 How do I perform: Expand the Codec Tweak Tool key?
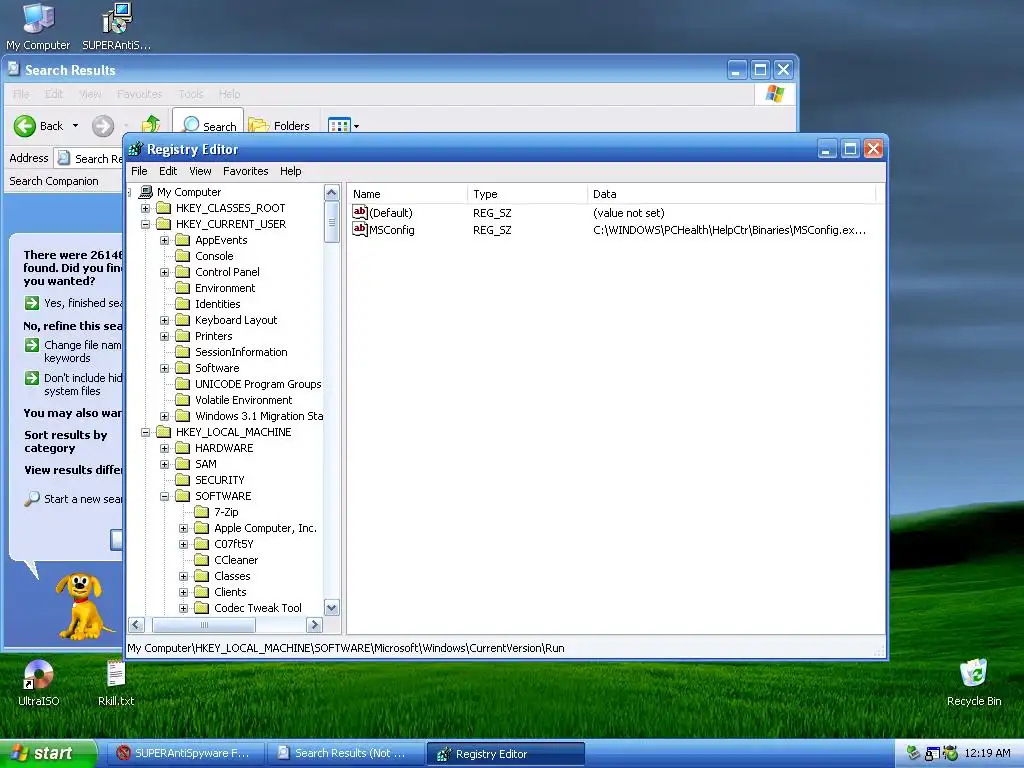point(184,608)
